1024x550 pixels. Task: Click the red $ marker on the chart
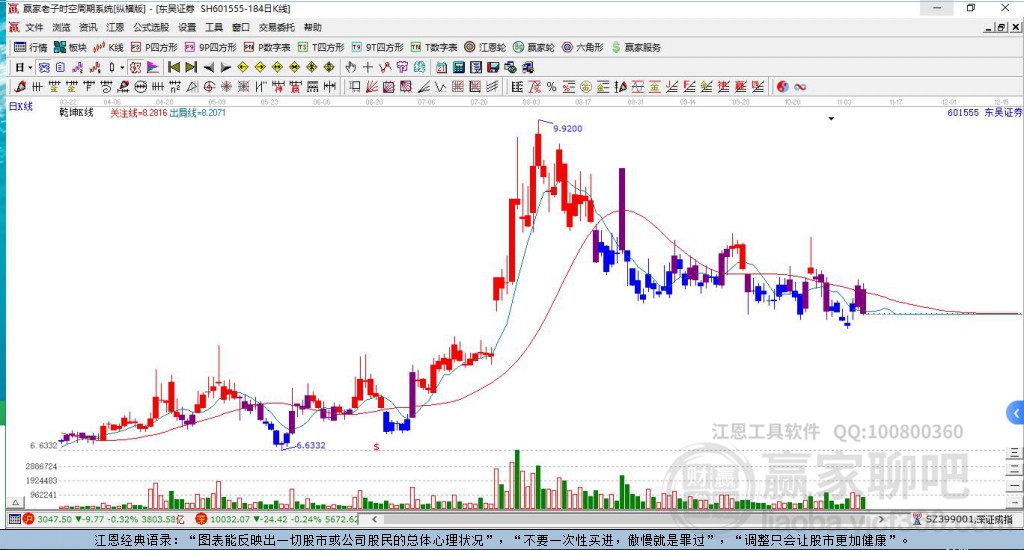coord(376,447)
